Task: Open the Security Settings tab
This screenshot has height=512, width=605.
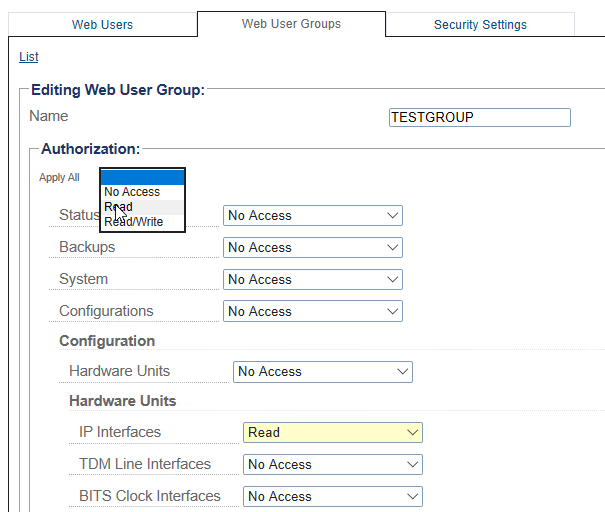Action: [480, 24]
